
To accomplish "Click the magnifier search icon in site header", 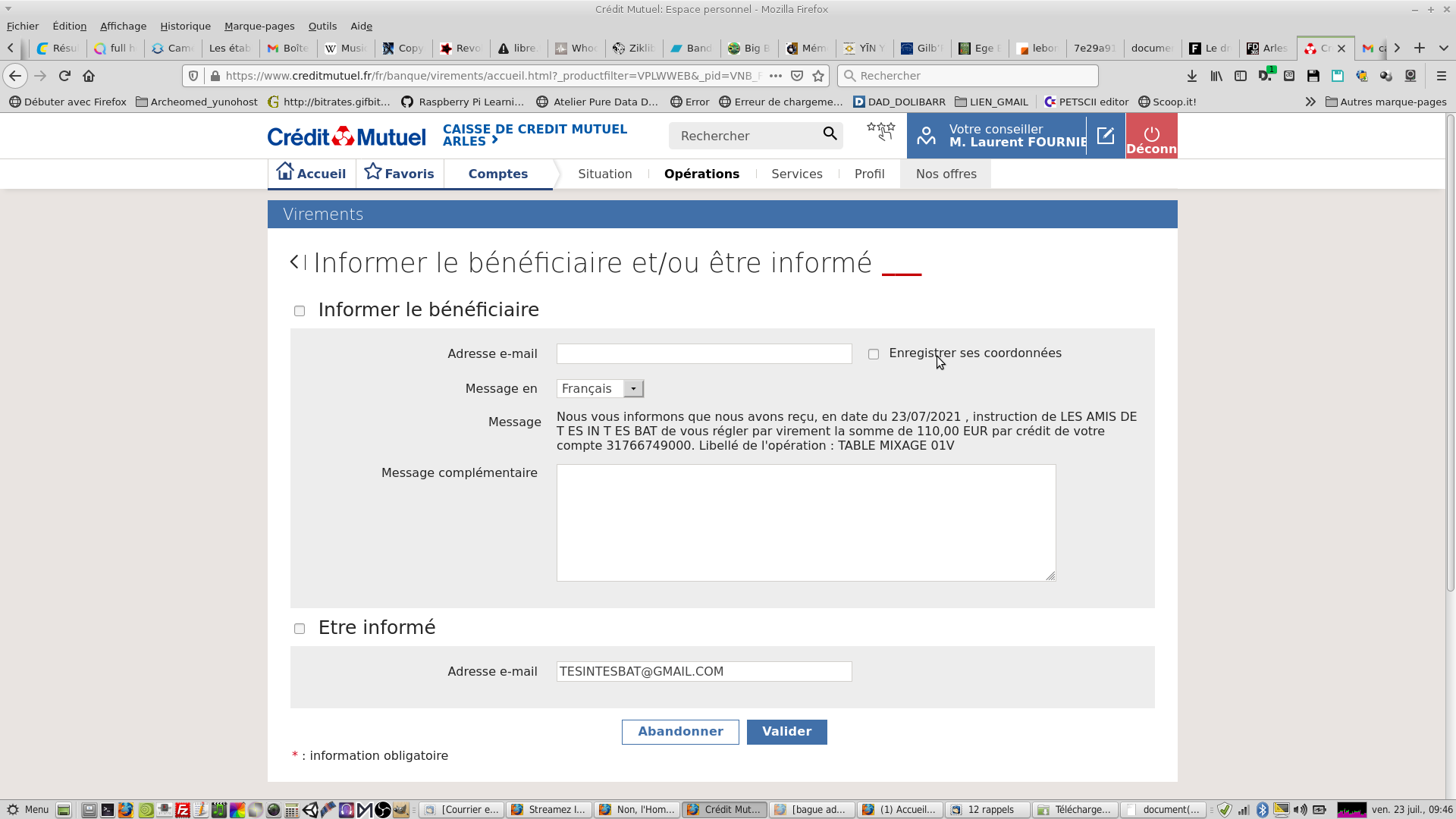I will [x=830, y=134].
